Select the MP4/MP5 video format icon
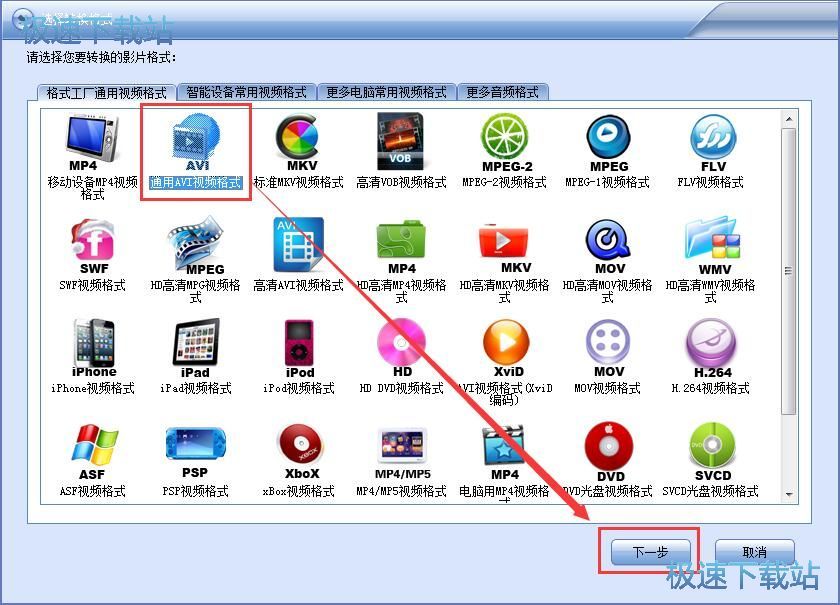This screenshot has height=605, width=840. tap(402, 452)
